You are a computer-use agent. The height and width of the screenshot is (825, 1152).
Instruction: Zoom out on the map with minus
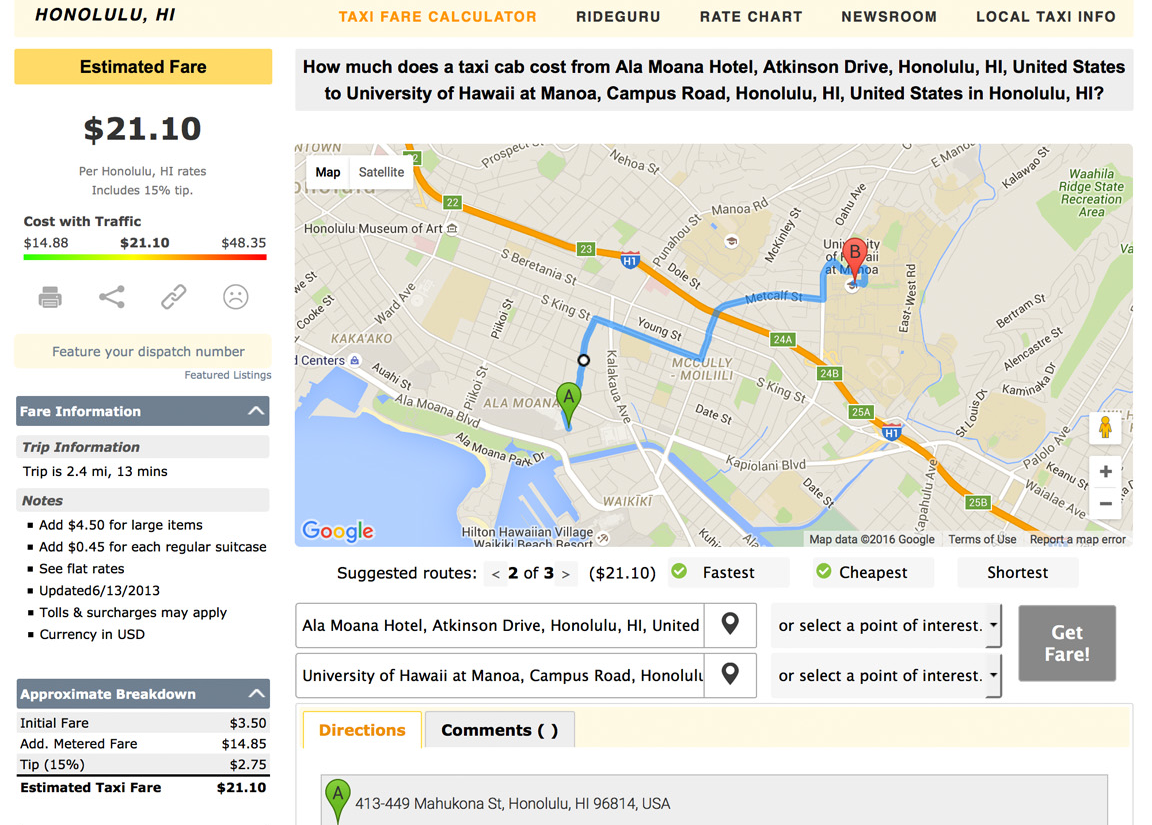click(1105, 503)
